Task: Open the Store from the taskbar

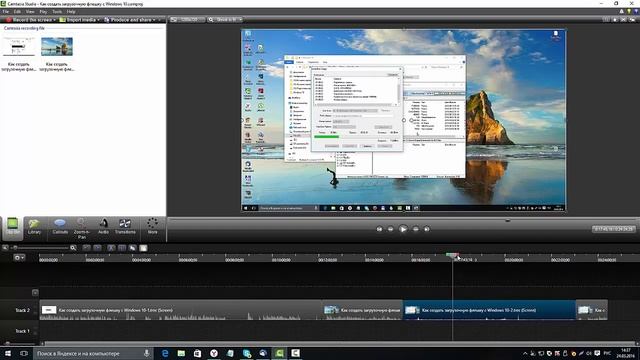Action: 198,353
